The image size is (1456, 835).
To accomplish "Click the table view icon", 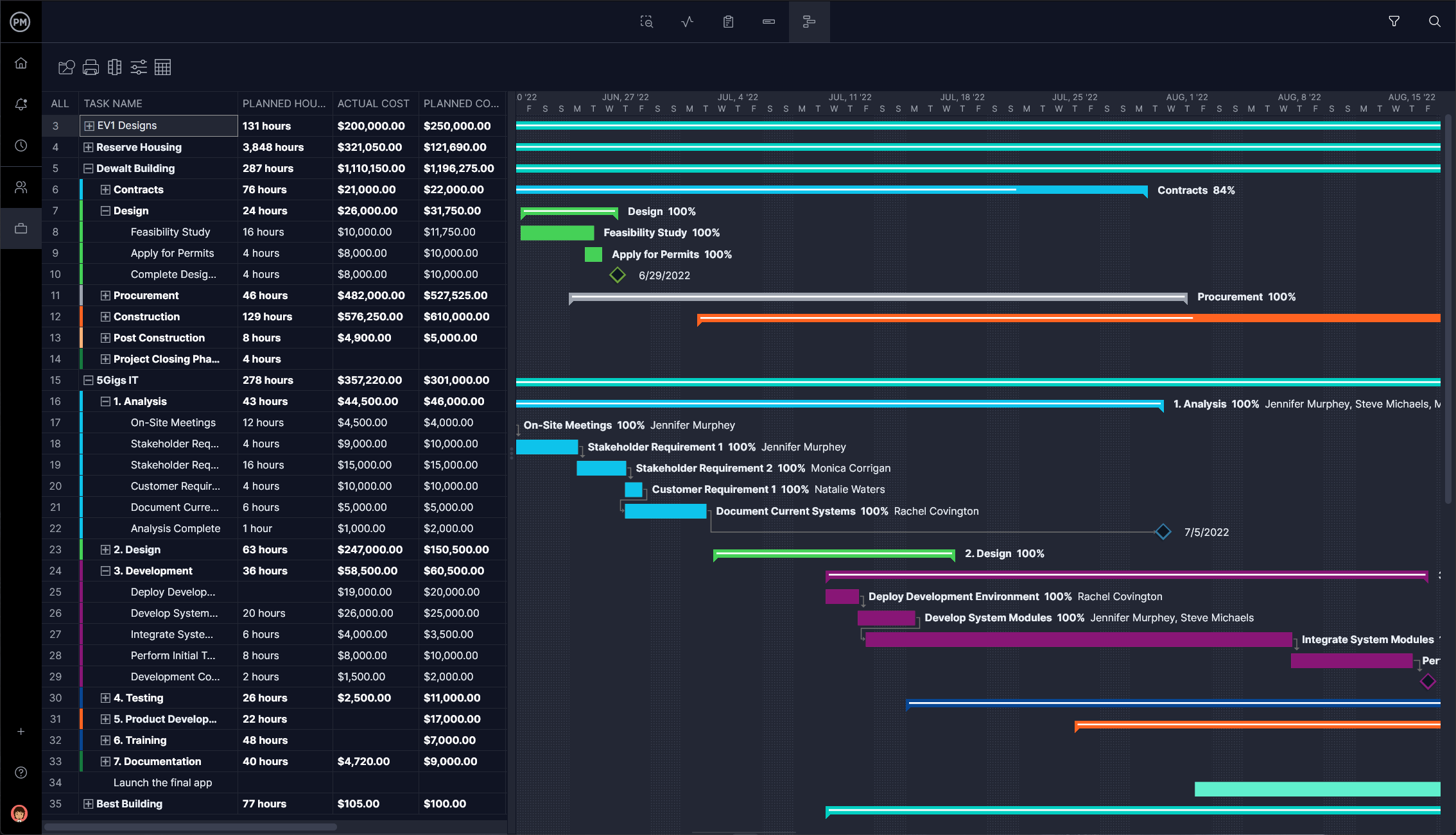I will coord(163,67).
